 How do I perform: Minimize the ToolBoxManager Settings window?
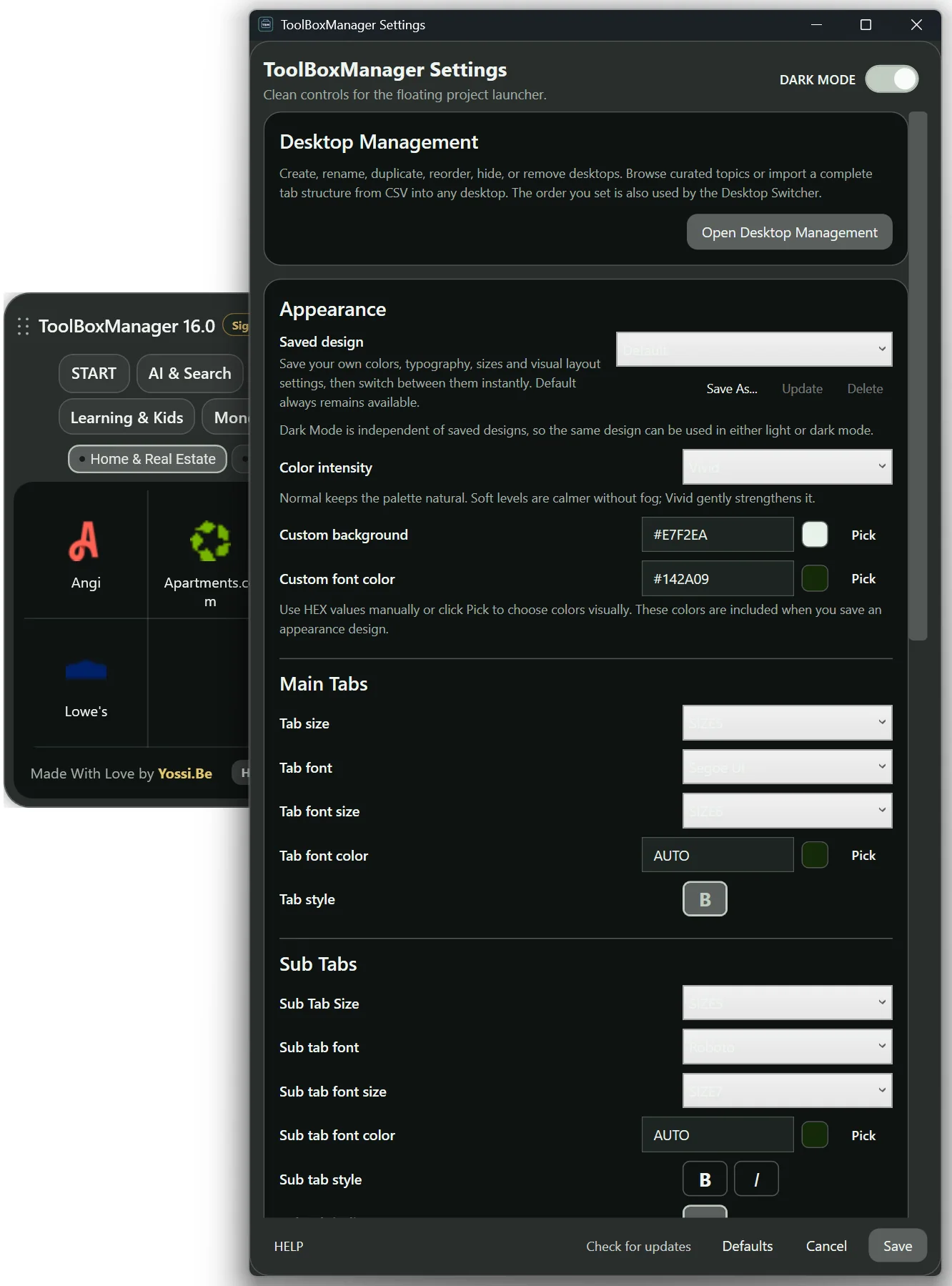[x=816, y=24]
